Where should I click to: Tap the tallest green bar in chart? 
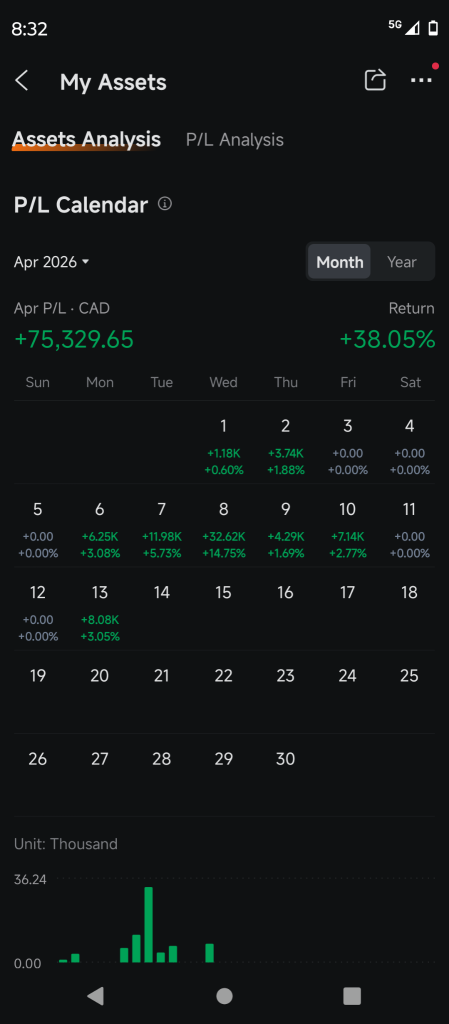(149, 924)
